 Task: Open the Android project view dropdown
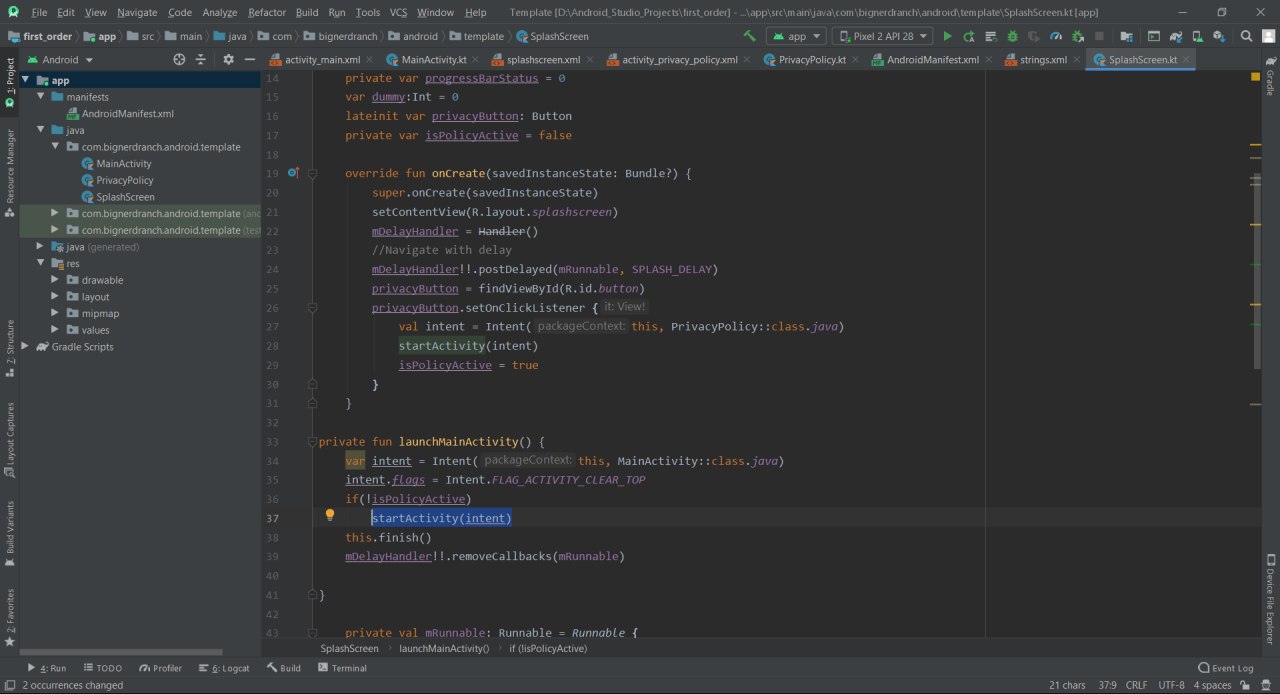click(60, 59)
